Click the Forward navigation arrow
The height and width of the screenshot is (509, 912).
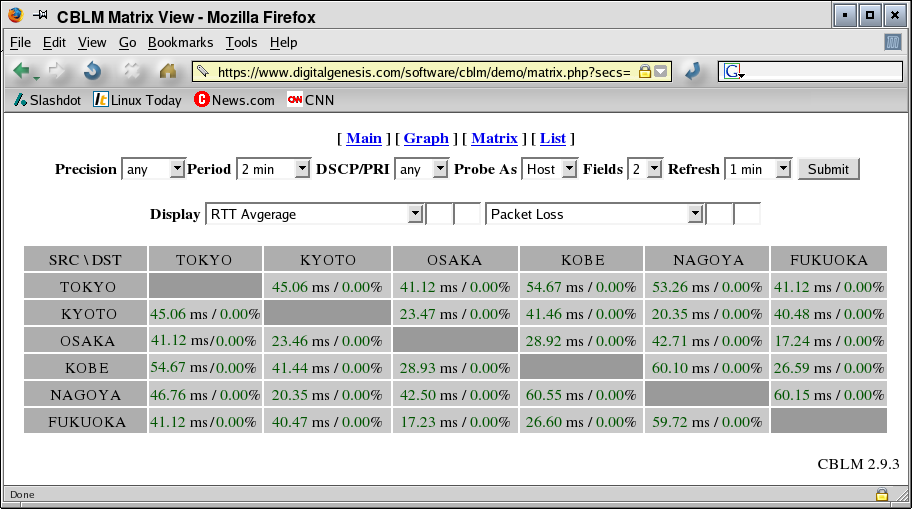pos(56,71)
